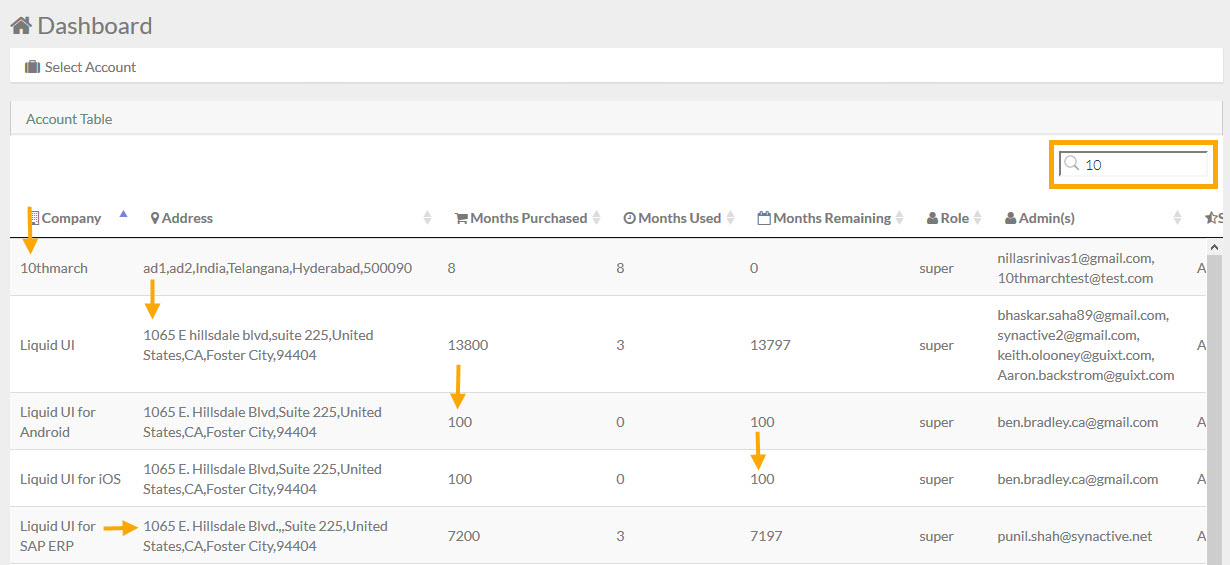The height and width of the screenshot is (565, 1230).
Task: Click the Address map-pin icon
Action: click(155, 218)
